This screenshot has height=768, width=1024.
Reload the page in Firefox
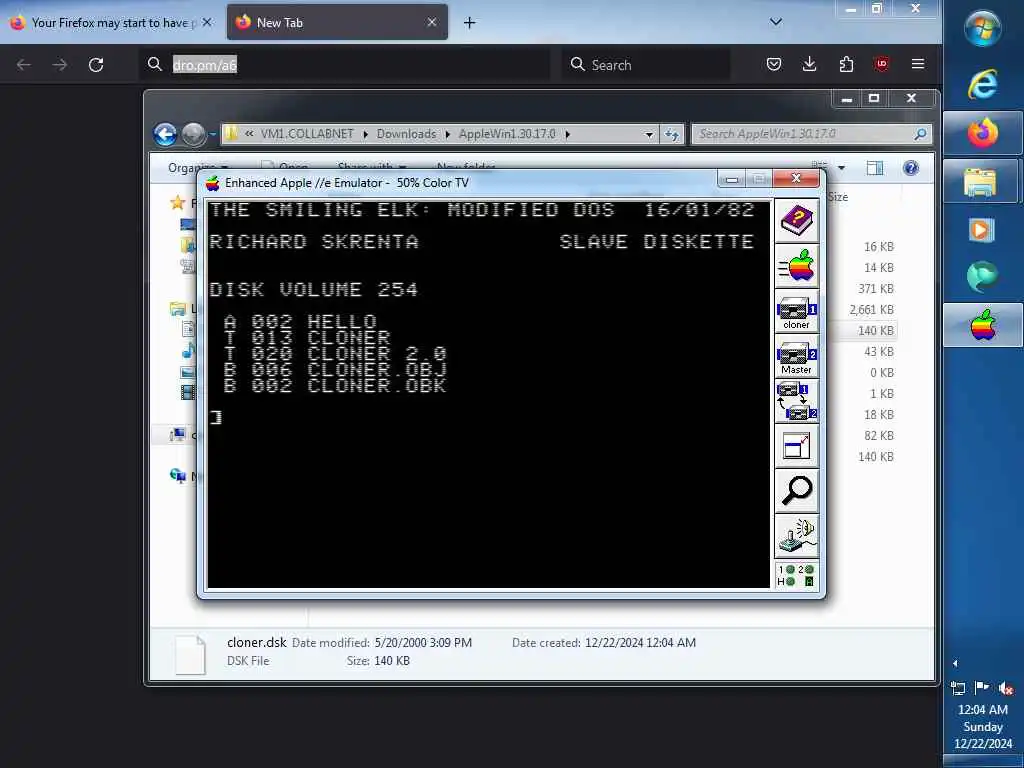click(x=96, y=65)
